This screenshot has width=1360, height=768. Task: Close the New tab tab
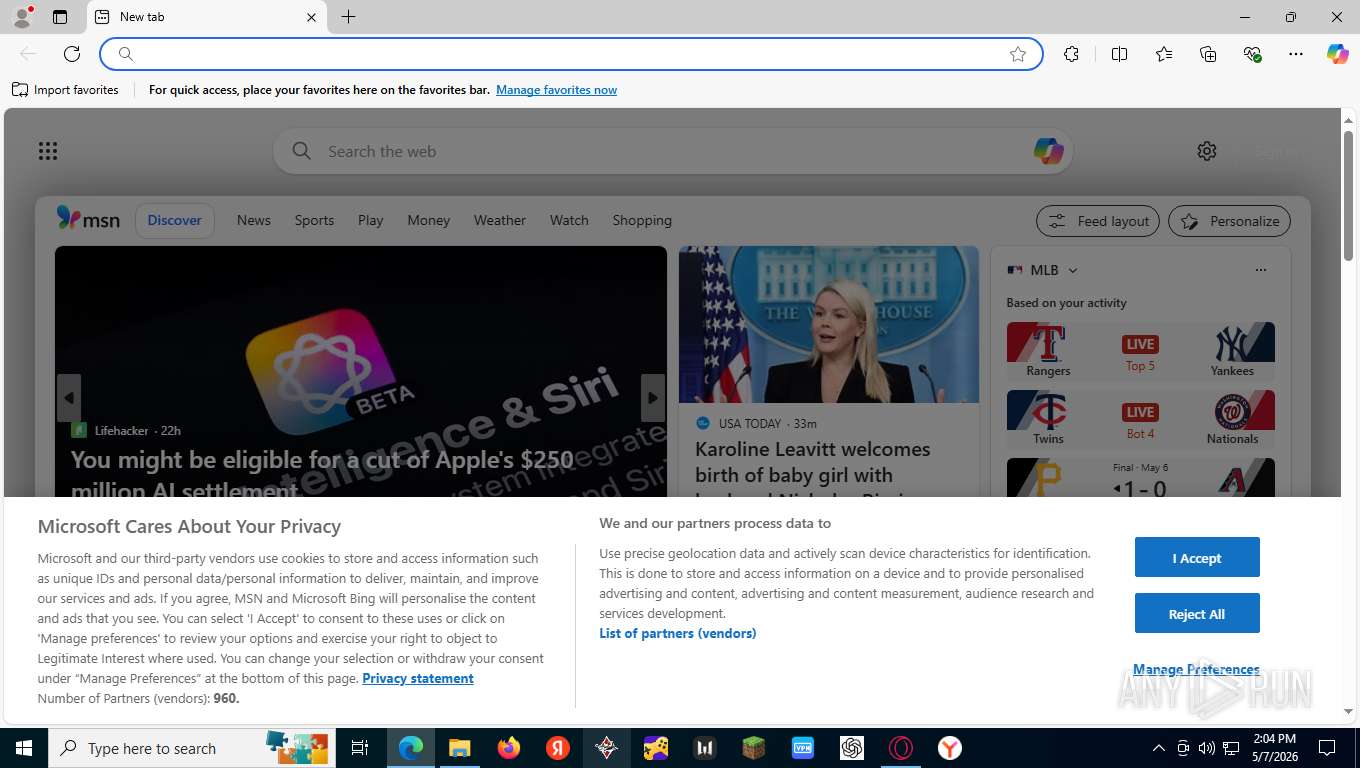click(x=311, y=17)
